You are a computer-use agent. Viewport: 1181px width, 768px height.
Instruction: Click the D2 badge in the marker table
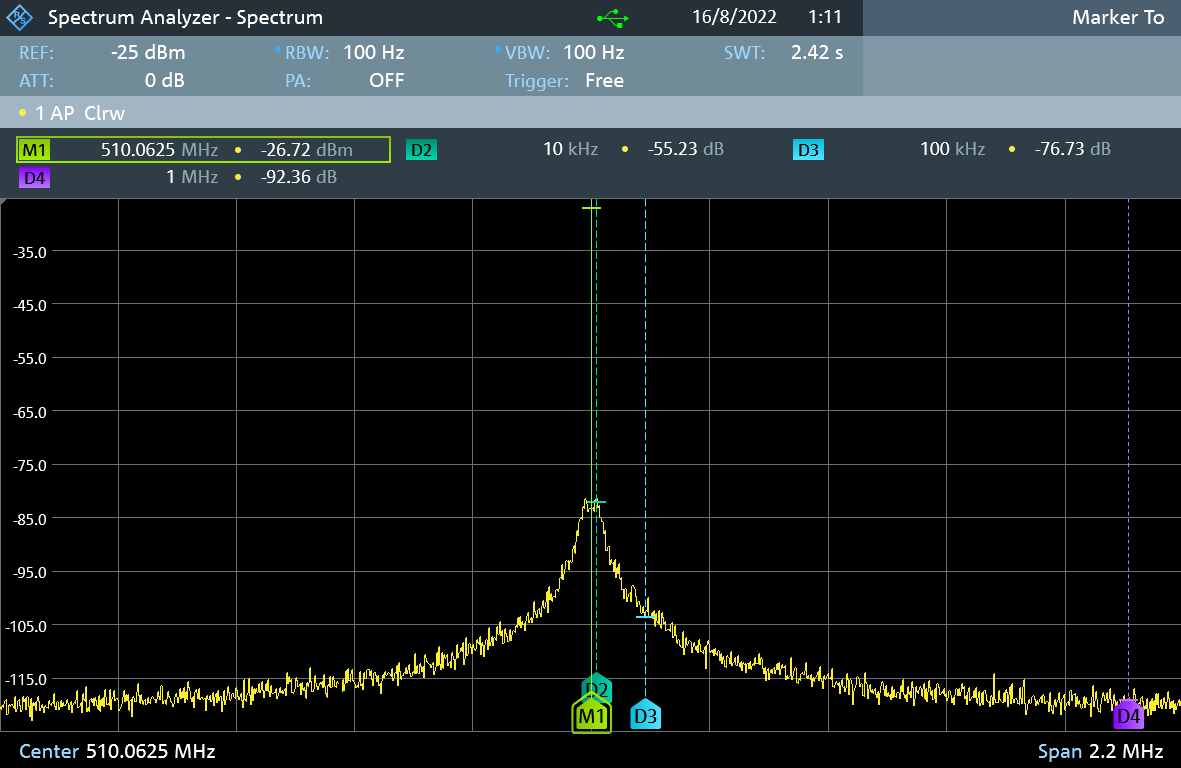click(x=421, y=150)
